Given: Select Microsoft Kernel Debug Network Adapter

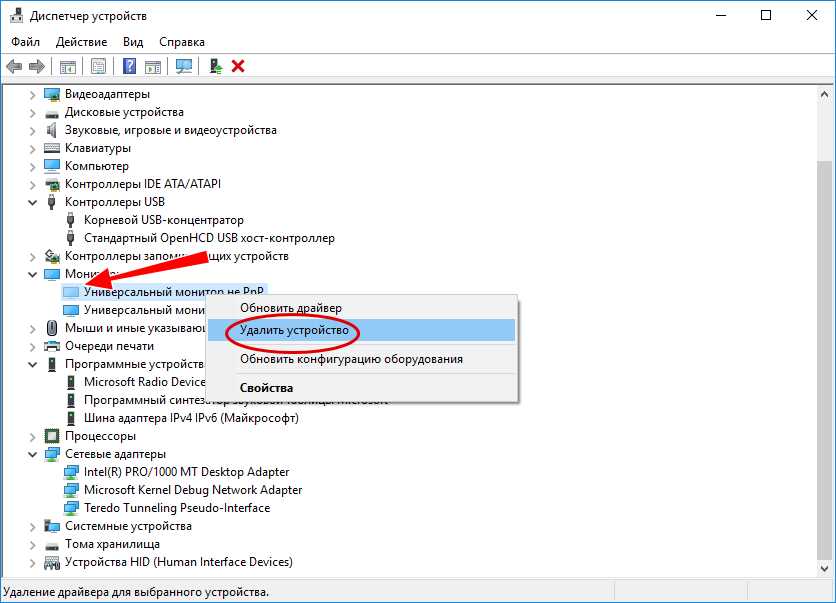Looking at the screenshot, I should [x=193, y=490].
